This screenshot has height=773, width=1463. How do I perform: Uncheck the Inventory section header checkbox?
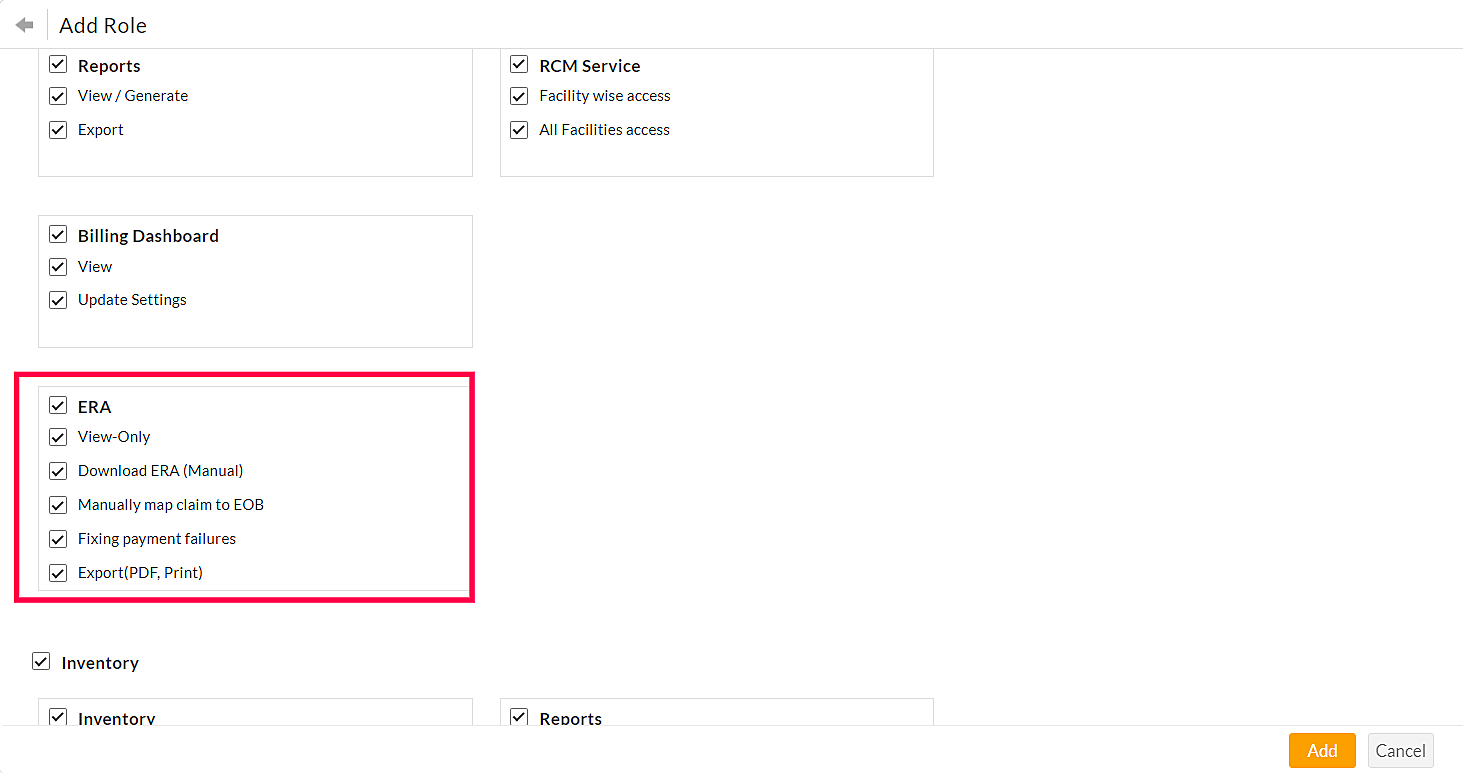click(x=41, y=662)
